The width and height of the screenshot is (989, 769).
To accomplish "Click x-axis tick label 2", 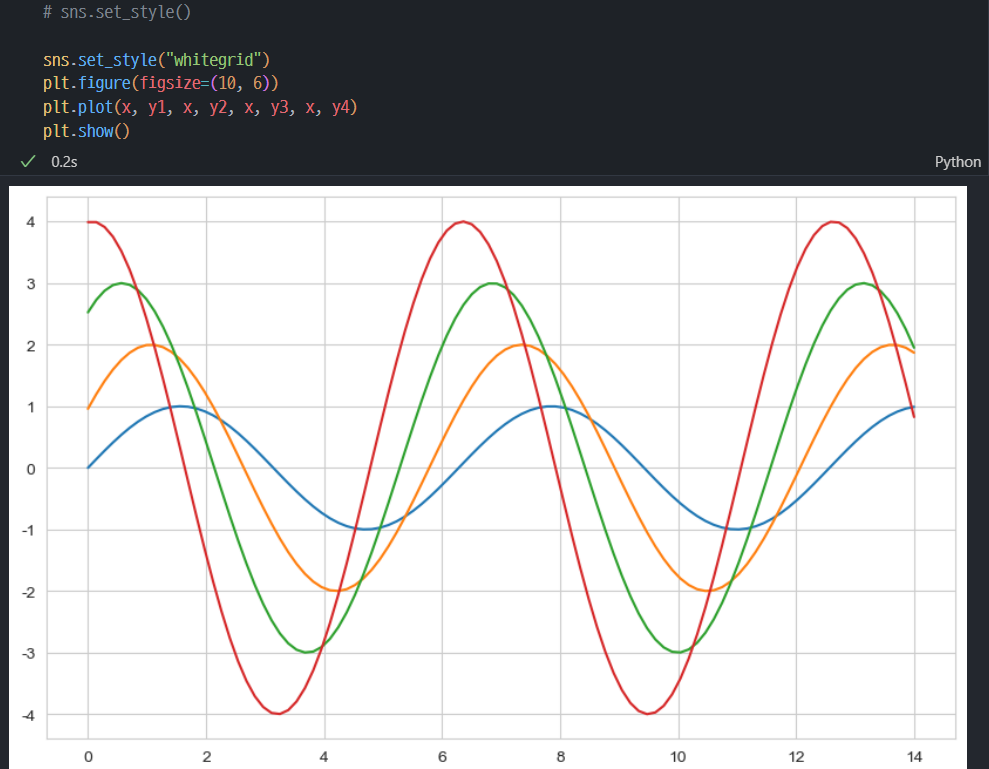I will click(206, 756).
